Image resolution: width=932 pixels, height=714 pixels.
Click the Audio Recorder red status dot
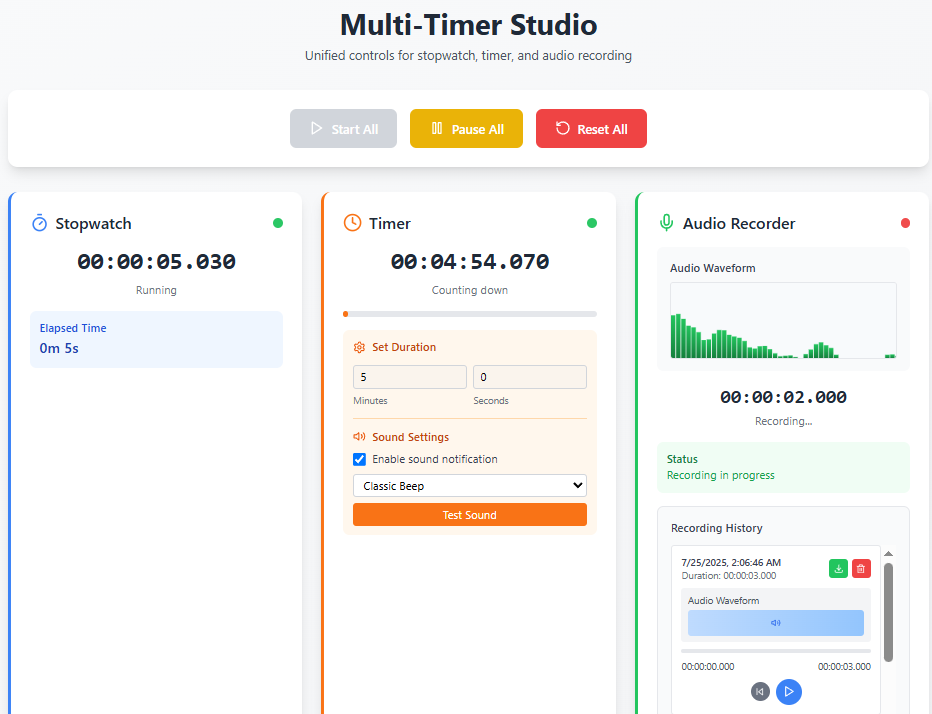pyautogui.click(x=905, y=223)
